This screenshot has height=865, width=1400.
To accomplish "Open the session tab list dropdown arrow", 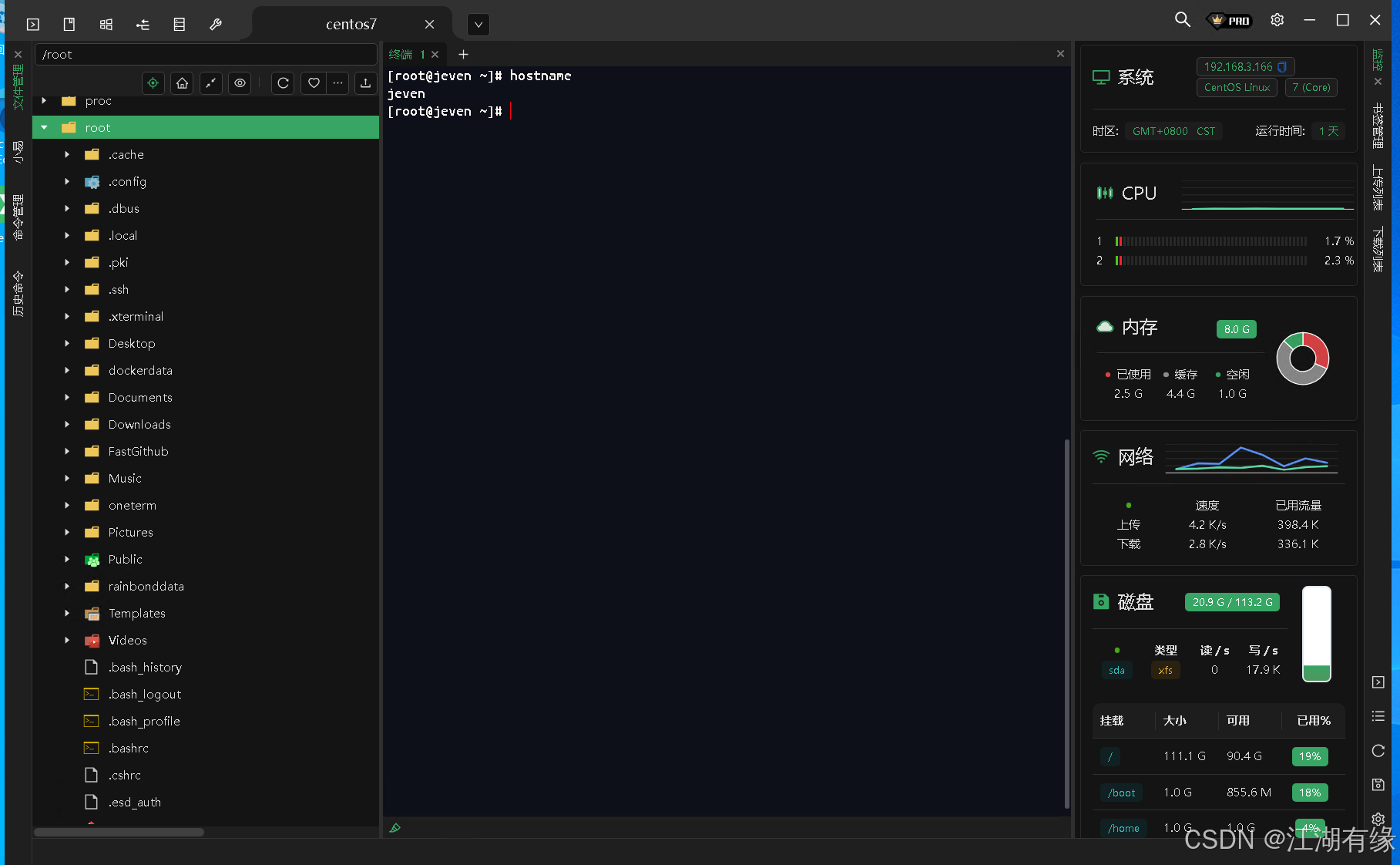I will tap(478, 25).
